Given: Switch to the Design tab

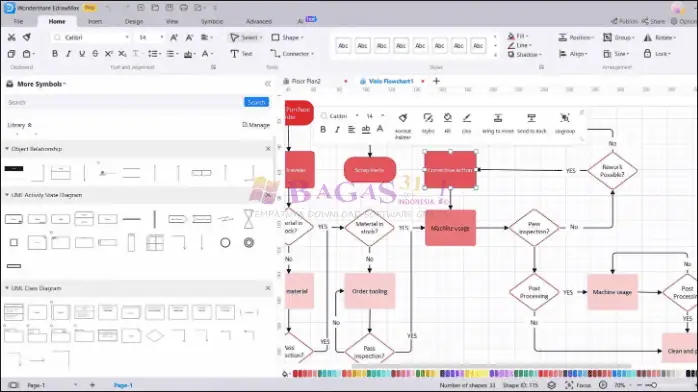Looking at the screenshot, I should tap(134, 21).
